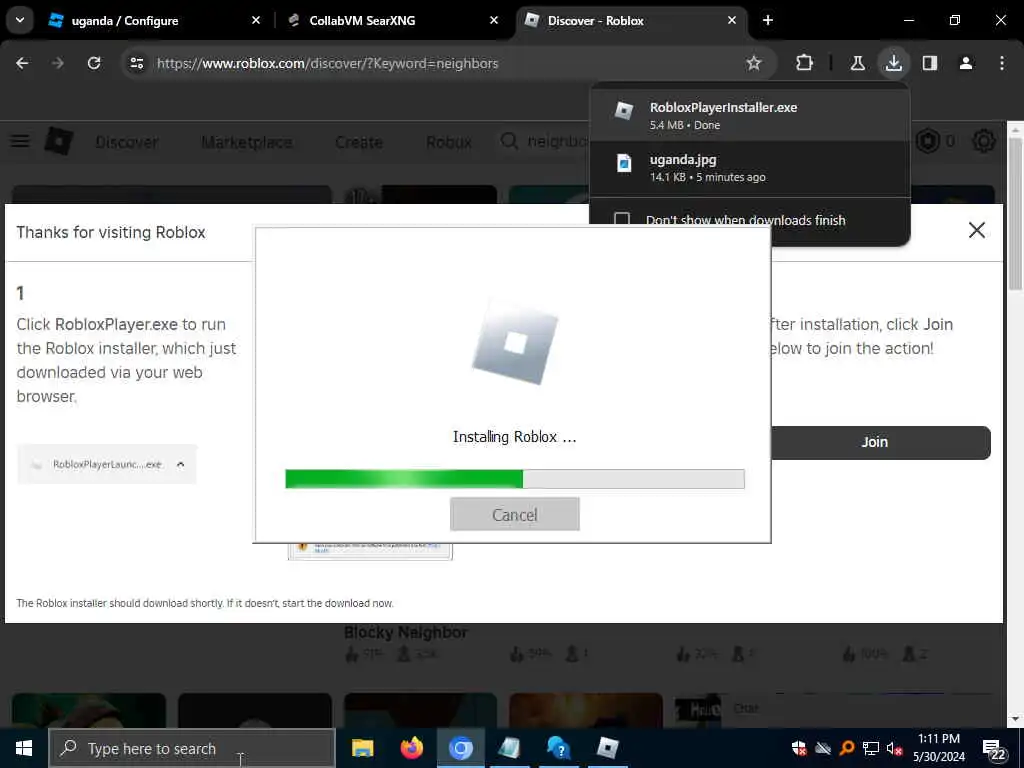Open File Explorer from taskbar
This screenshot has width=1024, height=768.
click(362, 748)
